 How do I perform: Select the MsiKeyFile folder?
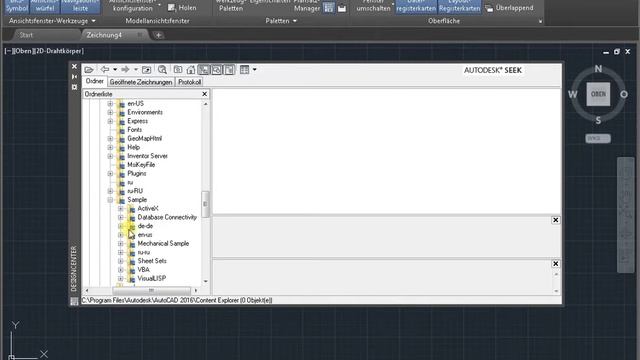(x=141, y=165)
